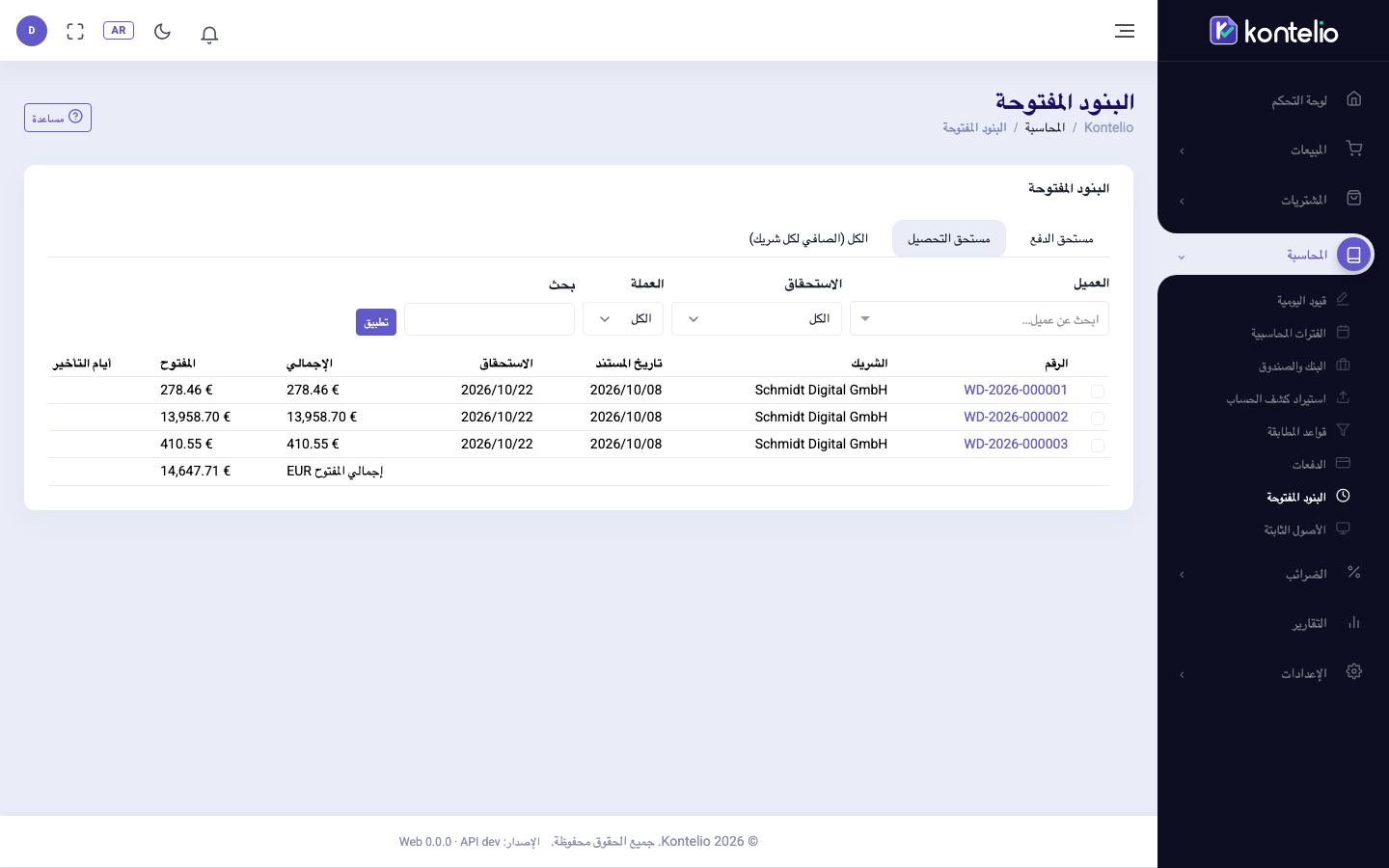Screen dimensions: 1389x868
Task: Expand الإعدادات submenu chevron
Action: tap(1182, 674)
